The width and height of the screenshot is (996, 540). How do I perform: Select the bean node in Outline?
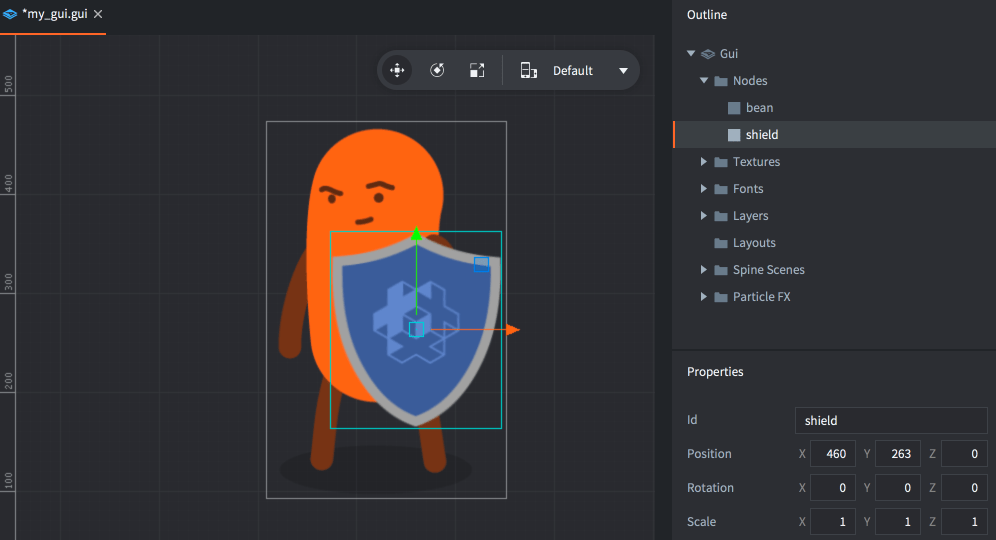[x=759, y=108]
